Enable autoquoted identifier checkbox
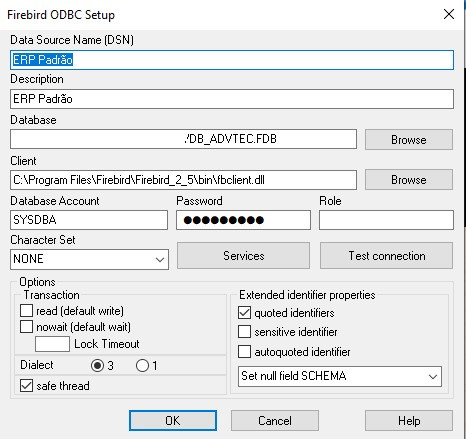 244,351
